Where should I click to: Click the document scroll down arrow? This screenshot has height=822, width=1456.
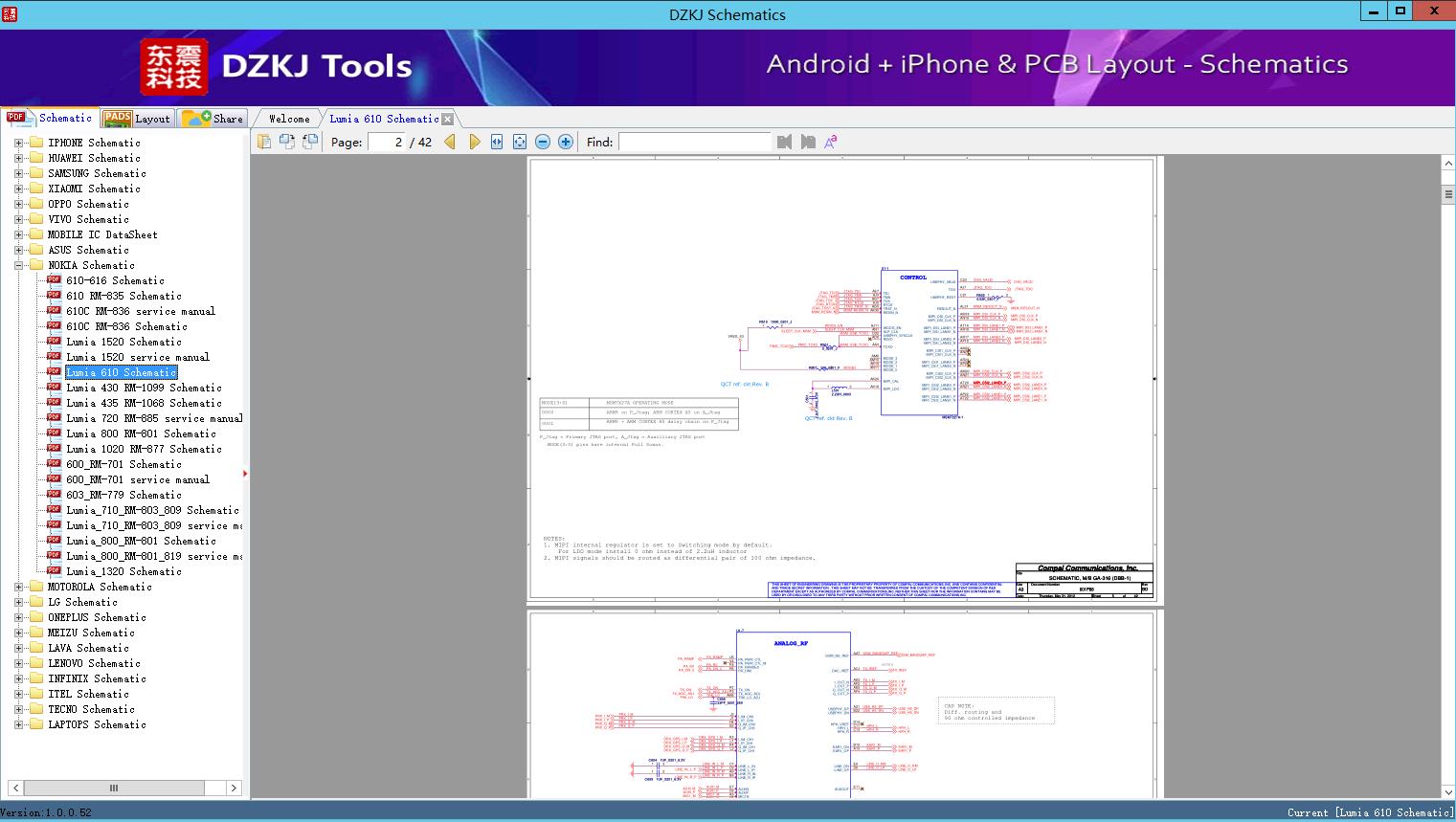coord(1448,791)
